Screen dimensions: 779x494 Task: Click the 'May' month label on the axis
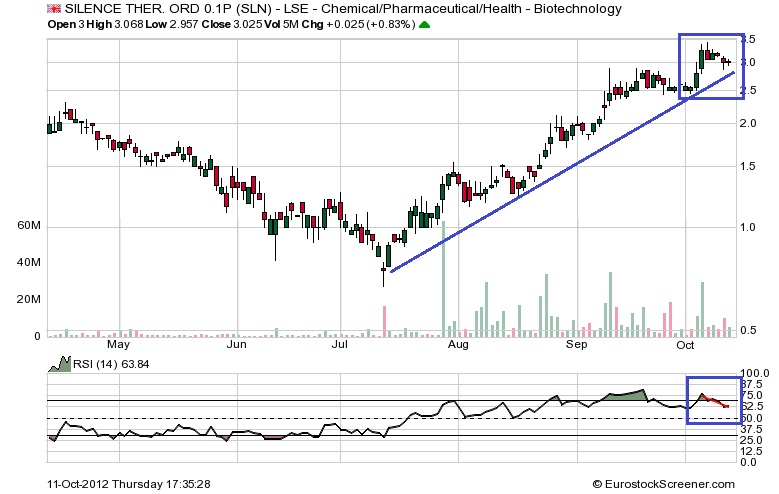118,344
